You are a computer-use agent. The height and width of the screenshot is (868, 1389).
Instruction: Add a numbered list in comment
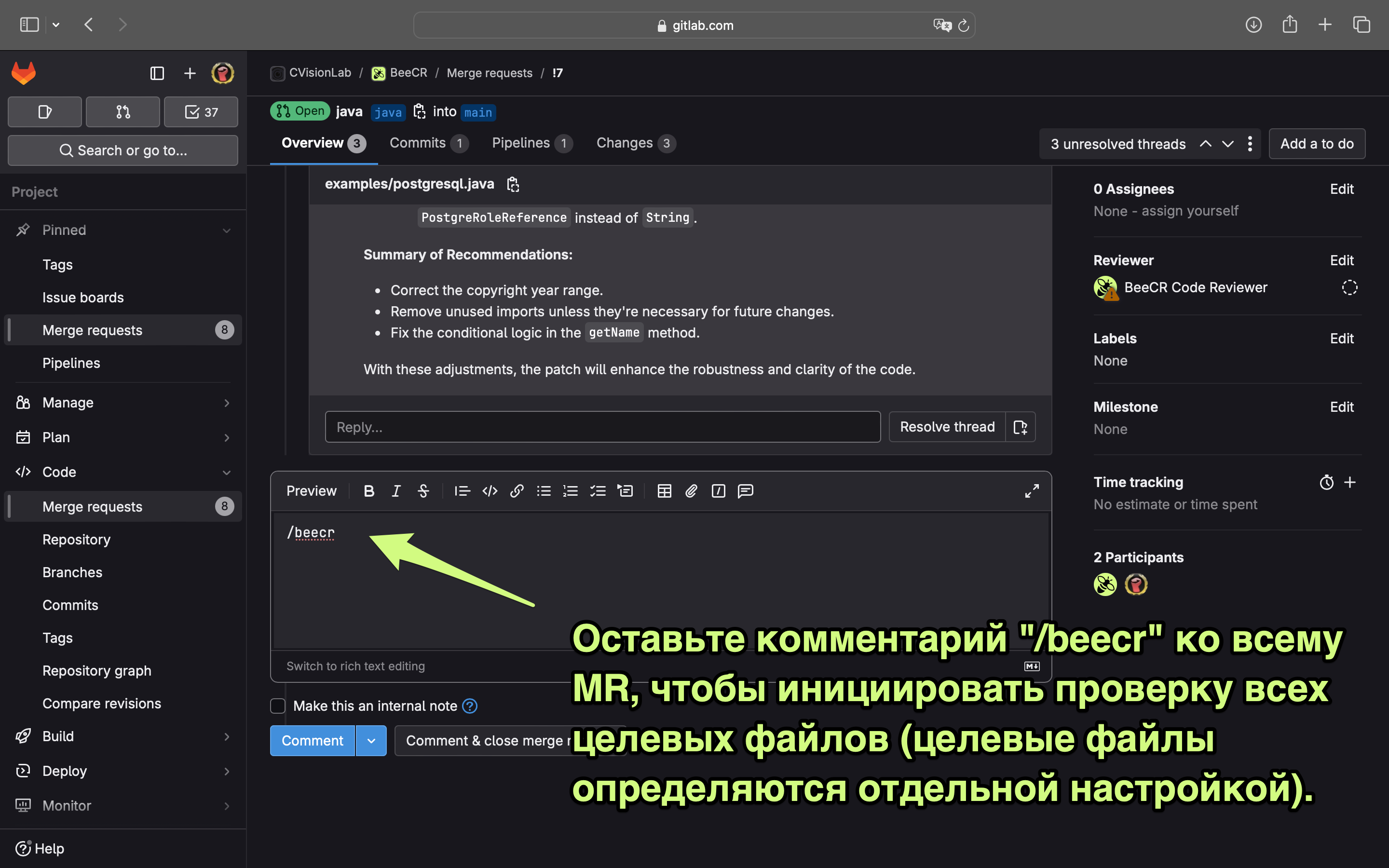pyautogui.click(x=571, y=491)
